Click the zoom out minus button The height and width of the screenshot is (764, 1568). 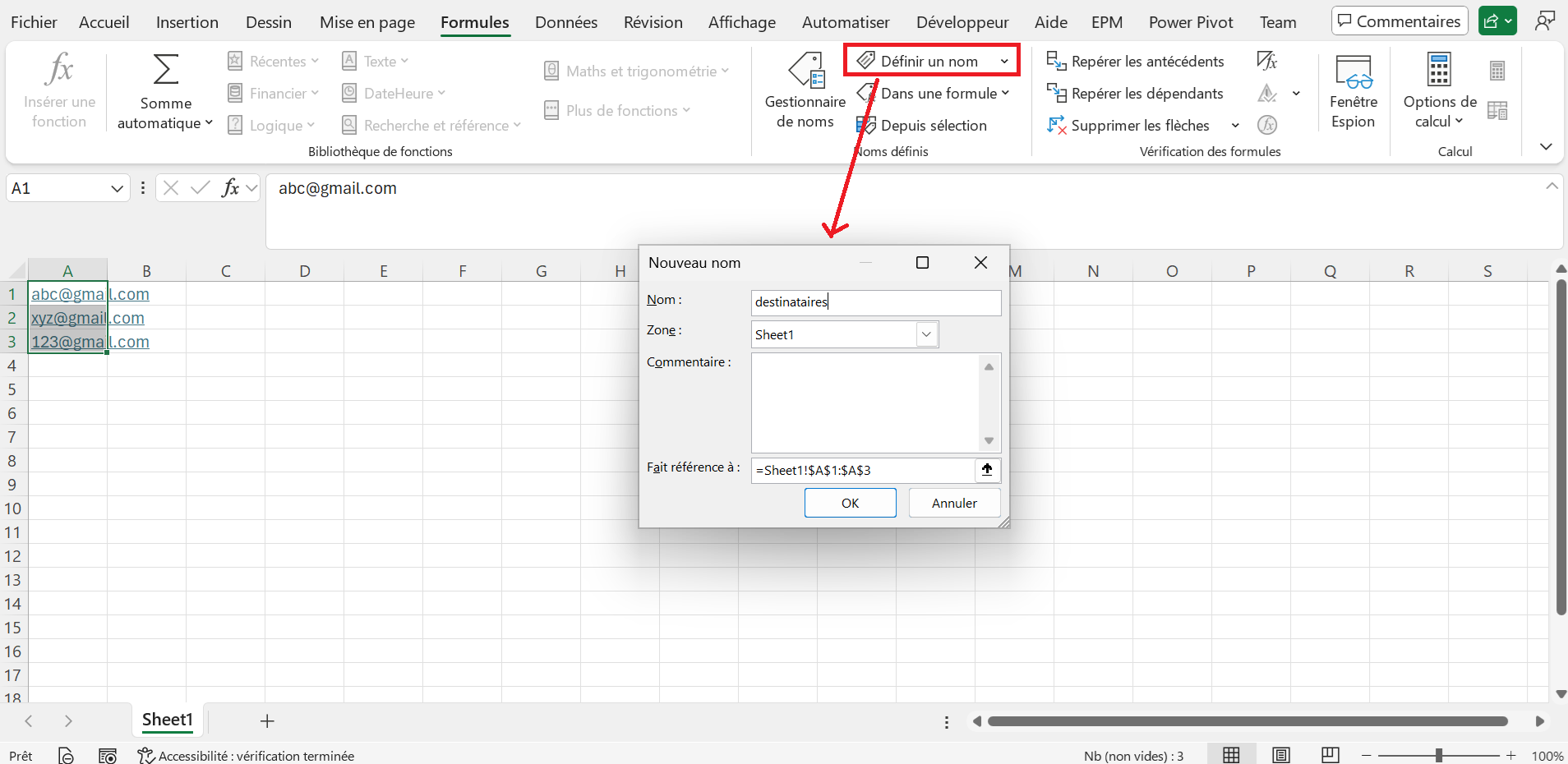1367,755
